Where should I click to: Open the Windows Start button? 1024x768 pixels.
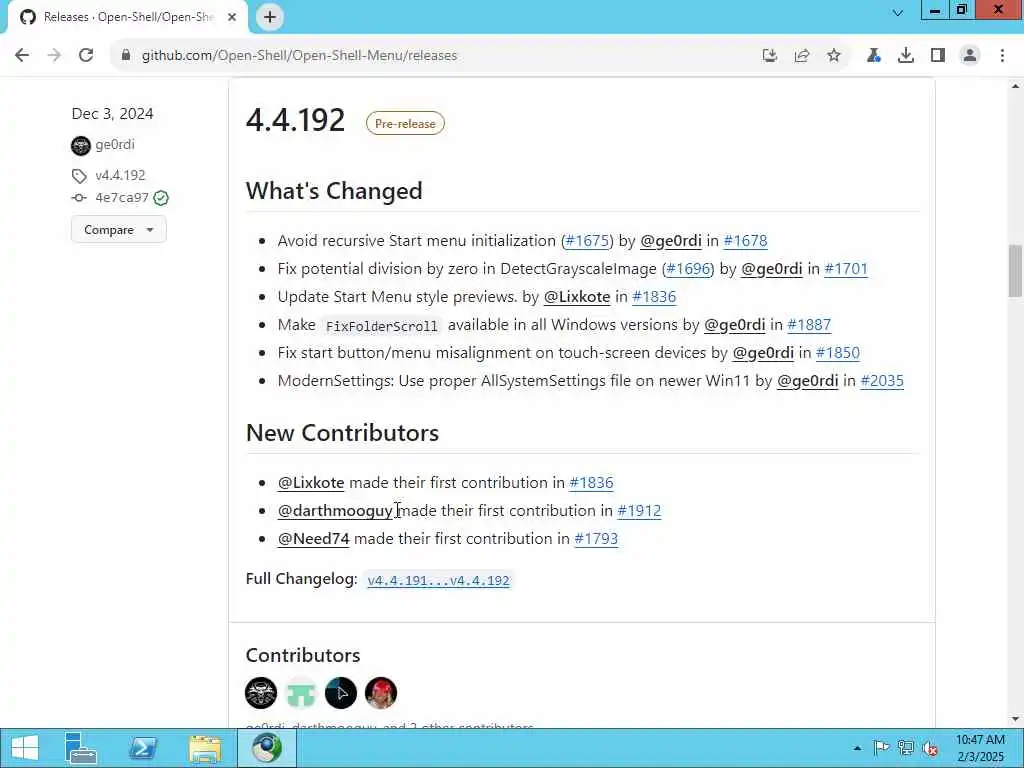(25, 748)
